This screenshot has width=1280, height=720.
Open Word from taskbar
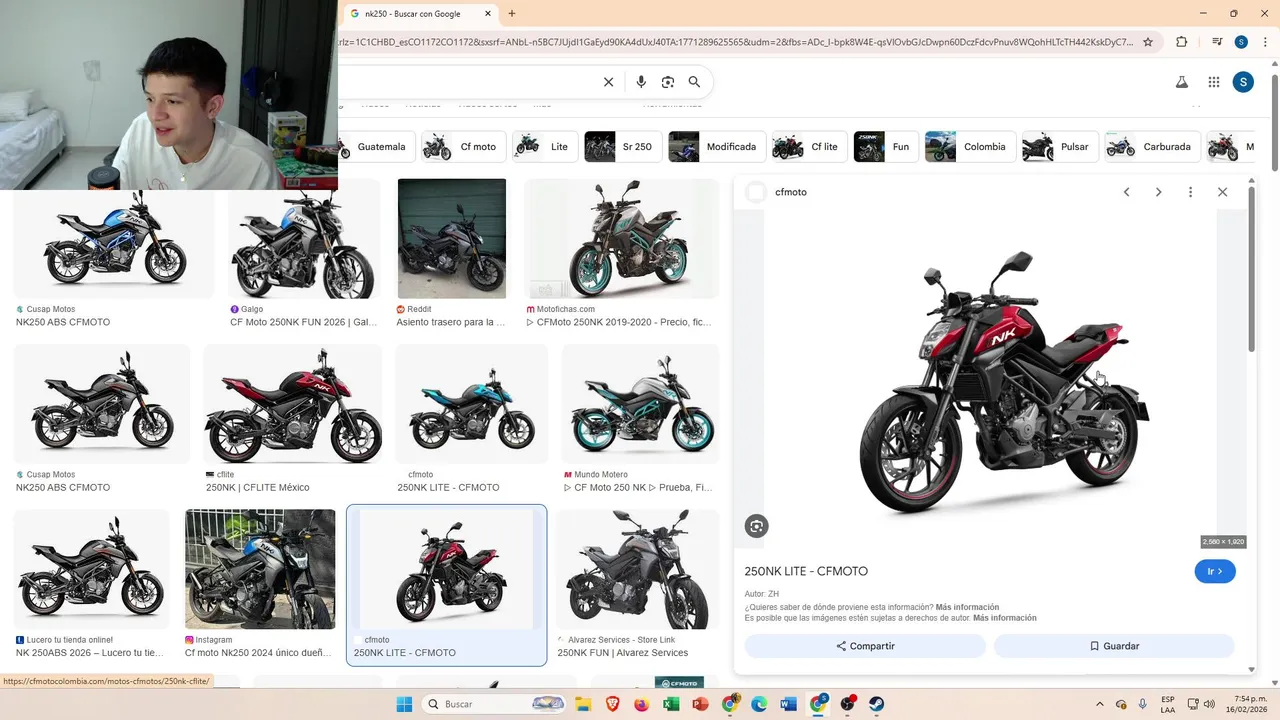[788, 704]
